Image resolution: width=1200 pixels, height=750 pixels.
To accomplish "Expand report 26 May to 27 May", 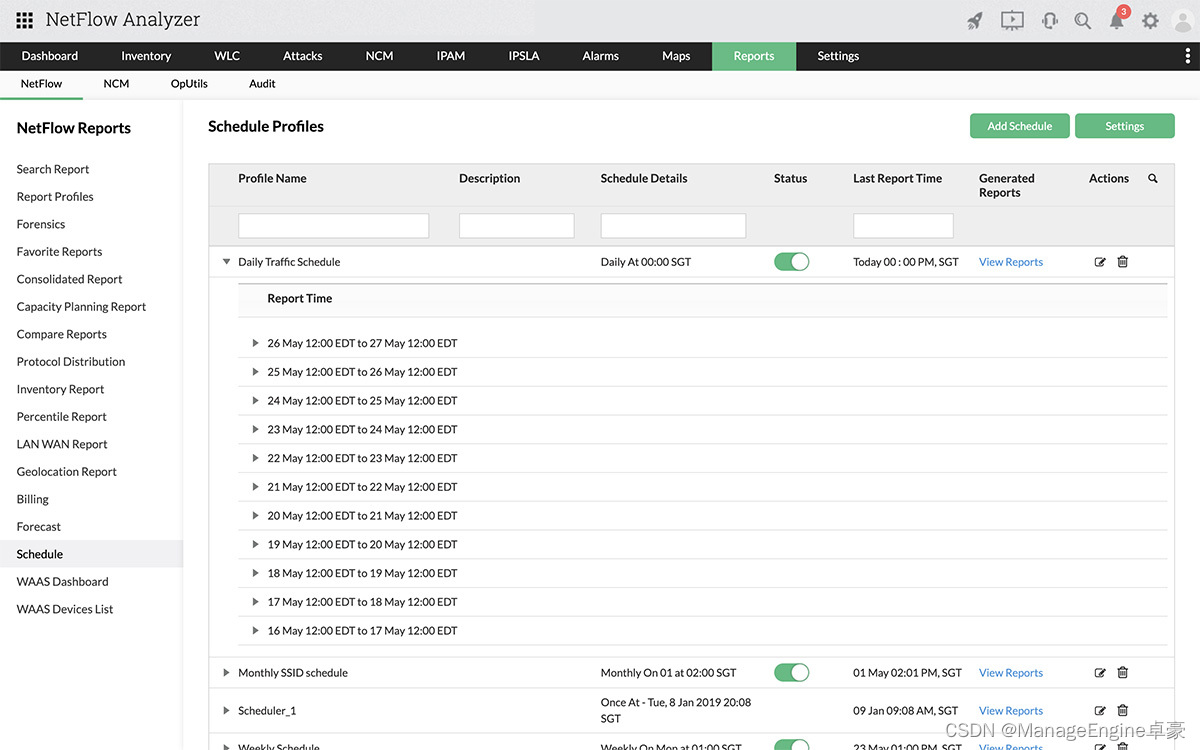I will point(256,343).
